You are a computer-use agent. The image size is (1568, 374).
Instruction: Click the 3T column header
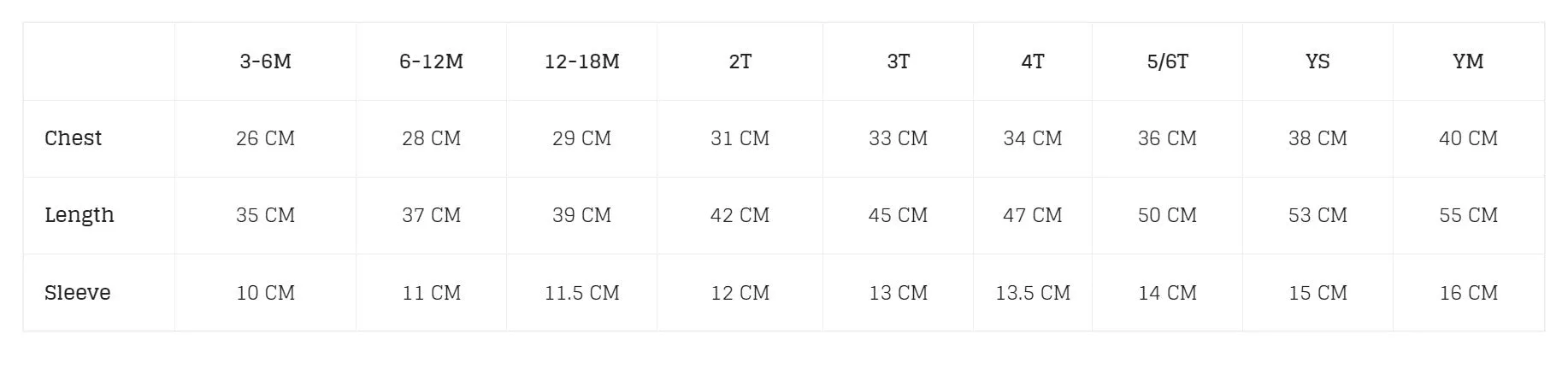898,61
